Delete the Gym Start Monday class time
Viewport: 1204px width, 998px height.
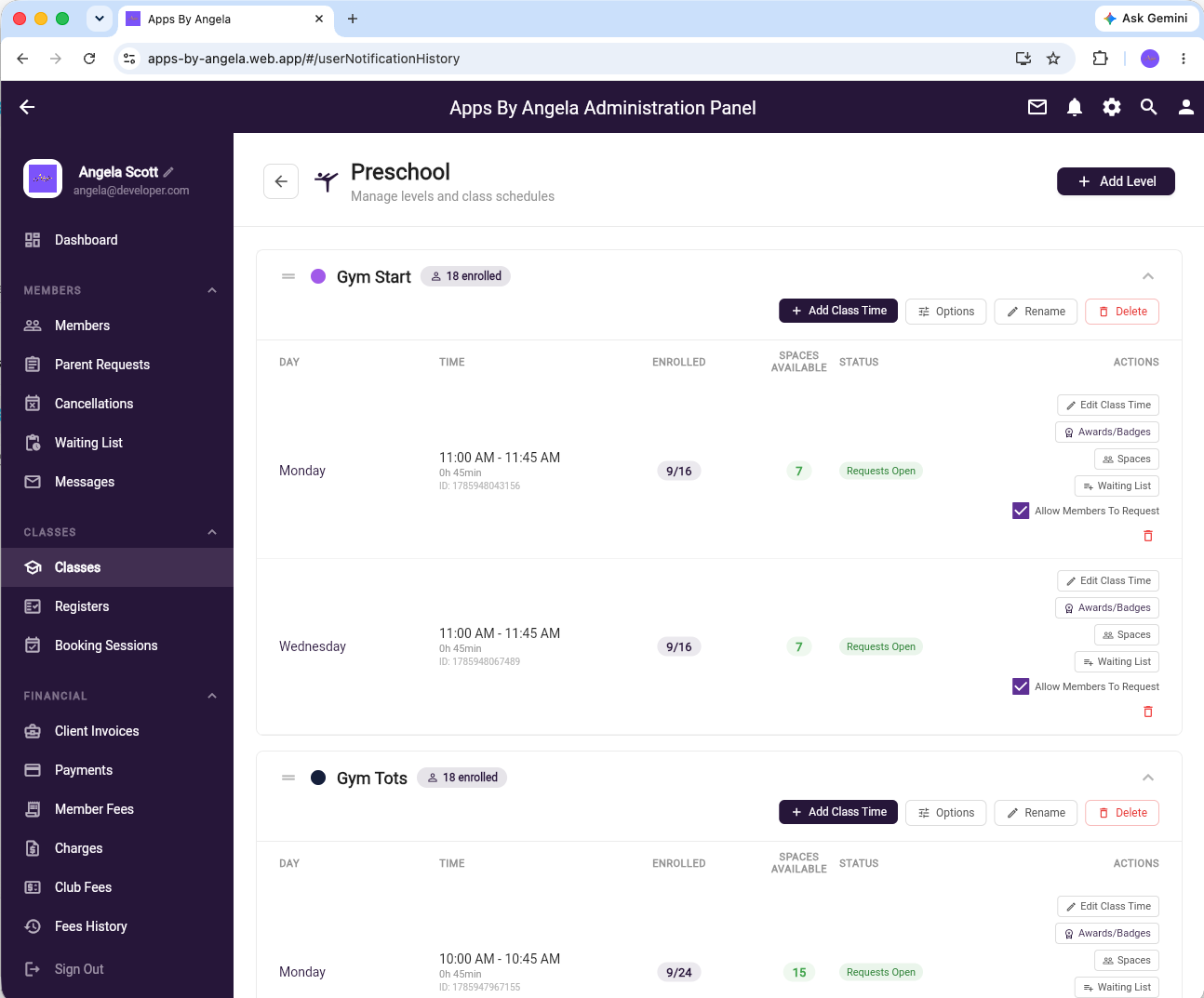coord(1148,536)
